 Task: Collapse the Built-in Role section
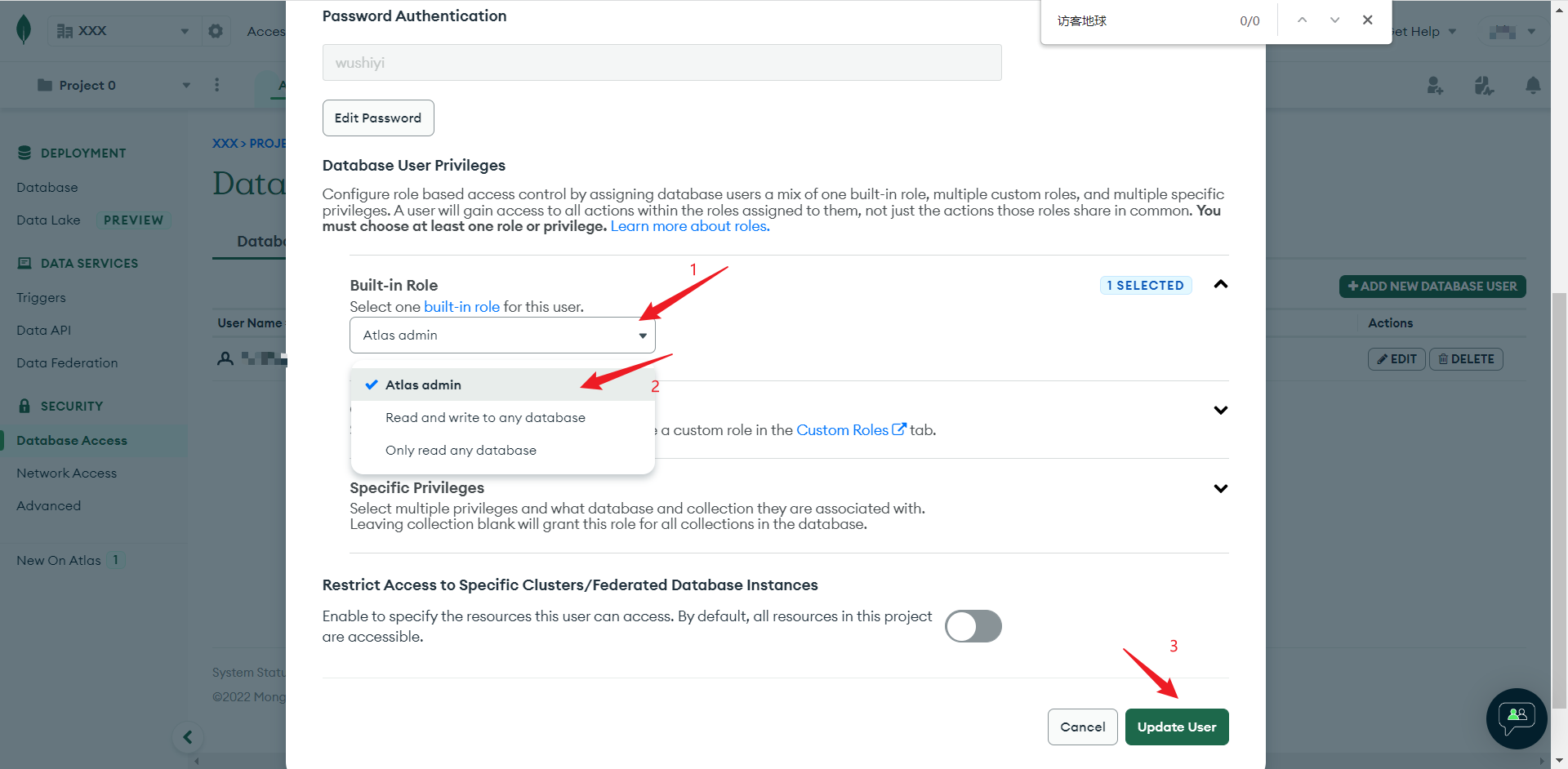1220,285
